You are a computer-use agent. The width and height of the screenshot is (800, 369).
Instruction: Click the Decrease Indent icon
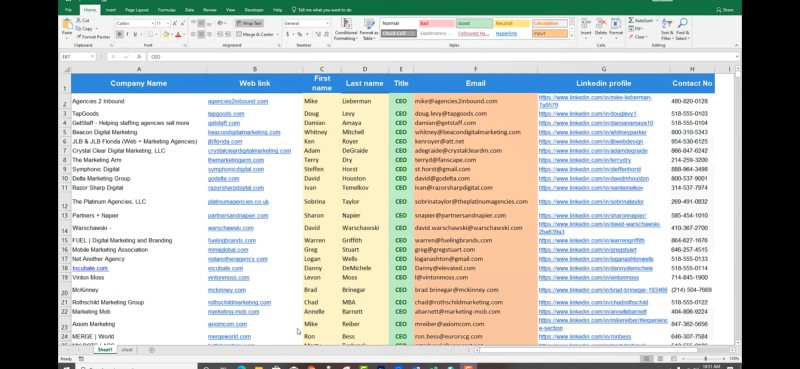coord(220,34)
